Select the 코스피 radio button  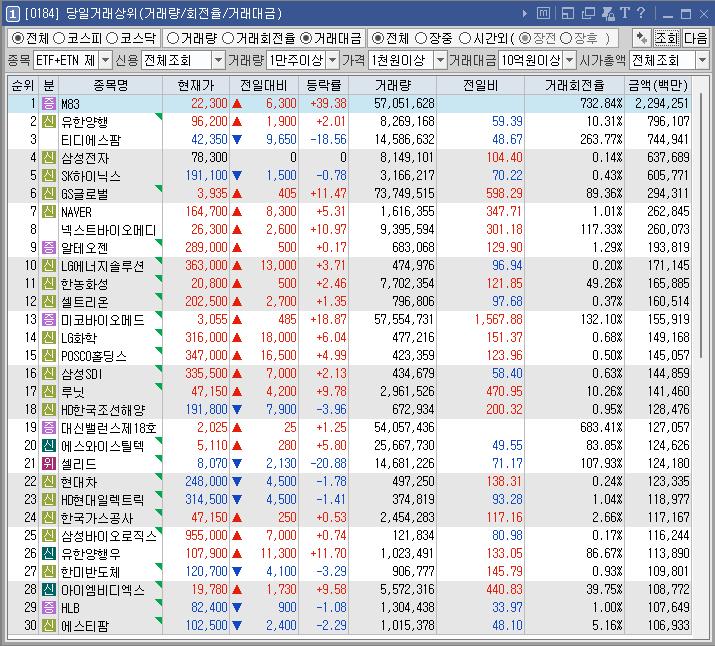tap(59, 38)
